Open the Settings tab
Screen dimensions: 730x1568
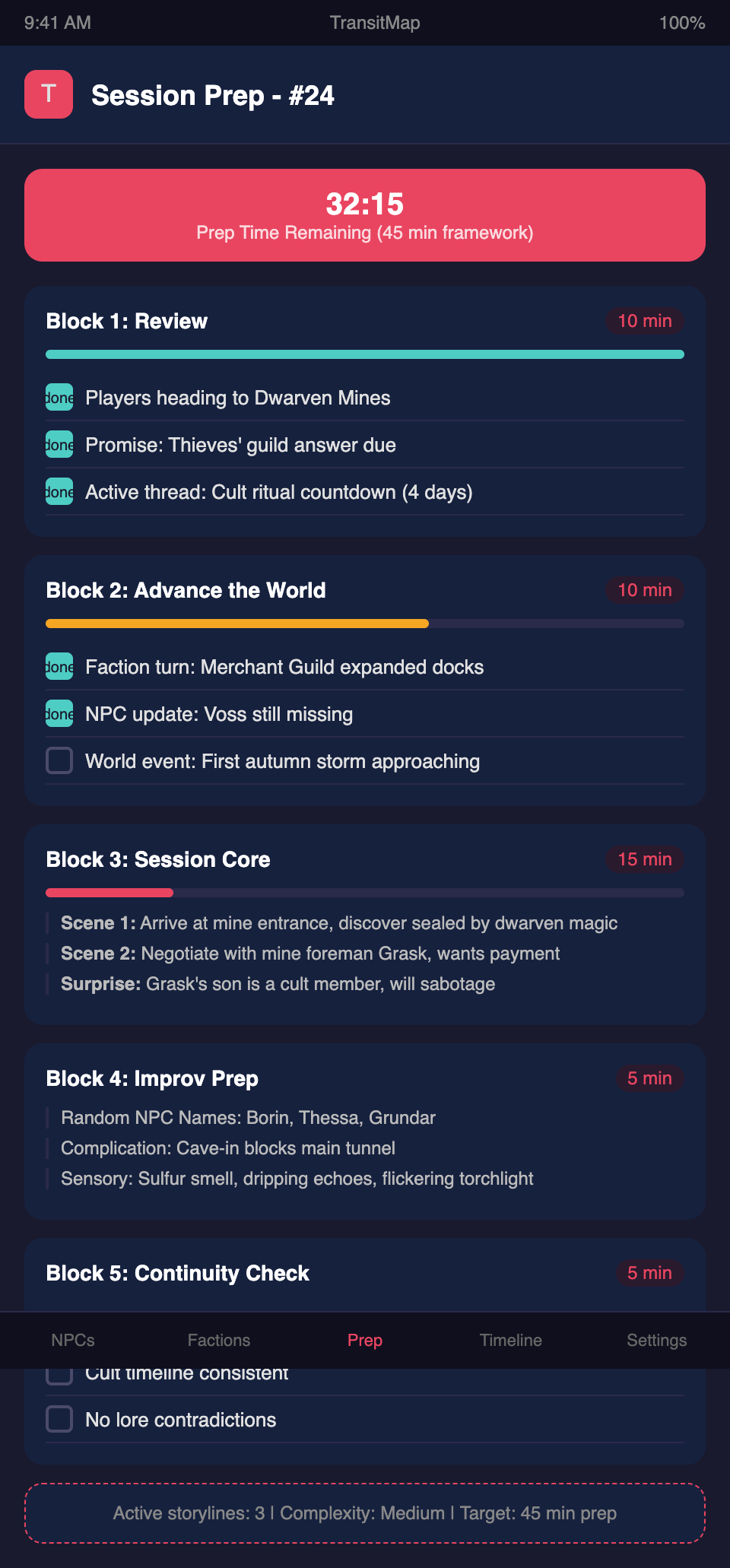pyautogui.click(x=656, y=1341)
